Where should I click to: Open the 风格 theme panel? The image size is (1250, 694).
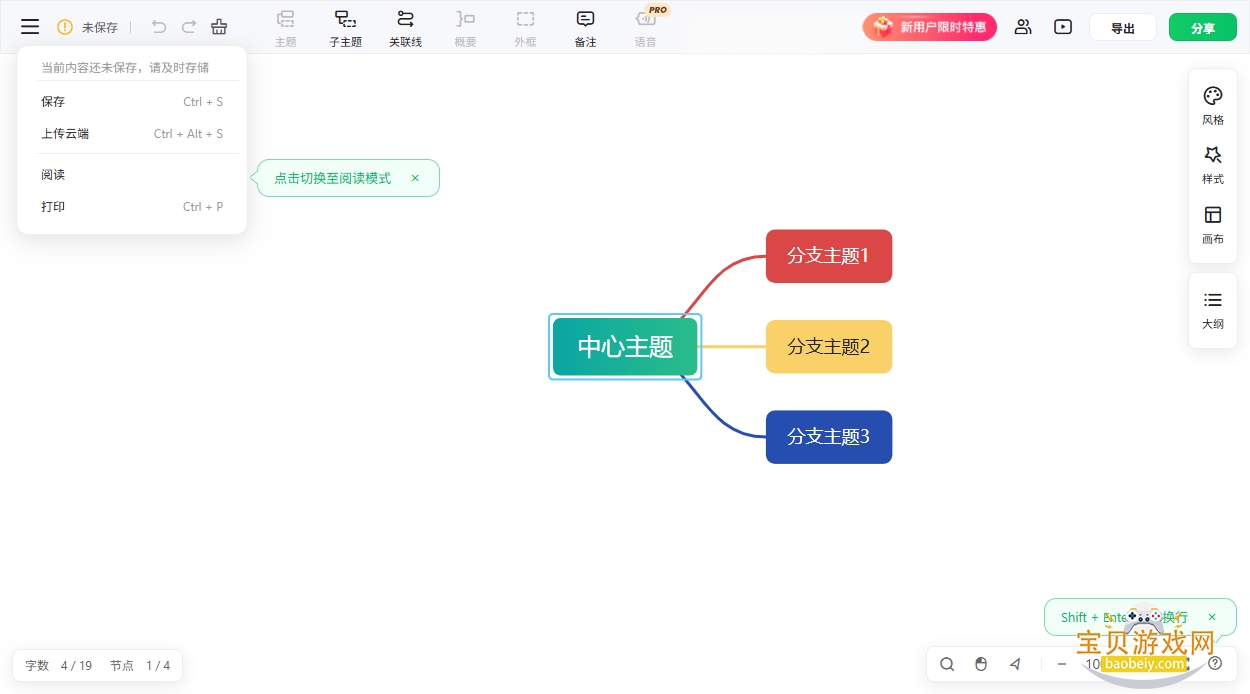[x=1213, y=105]
